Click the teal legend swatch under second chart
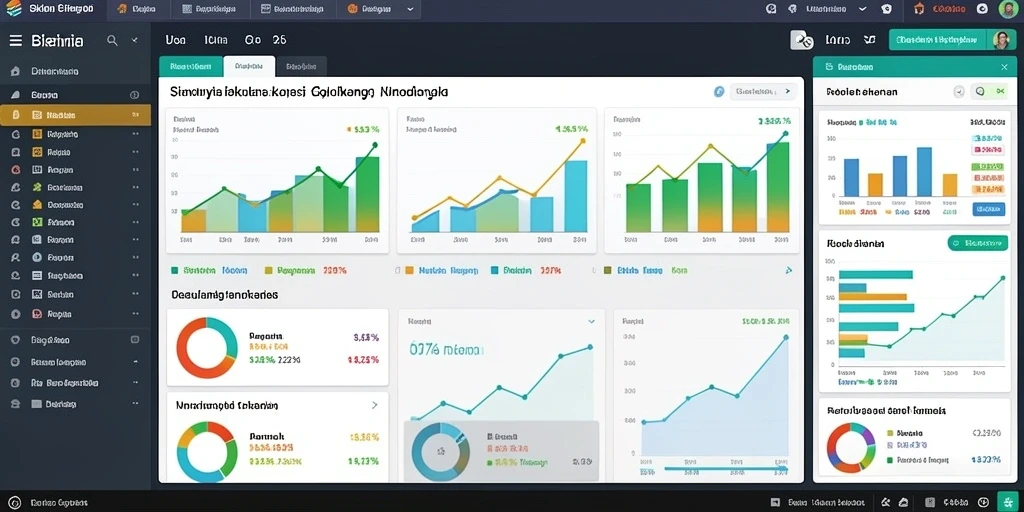 [x=494, y=270]
